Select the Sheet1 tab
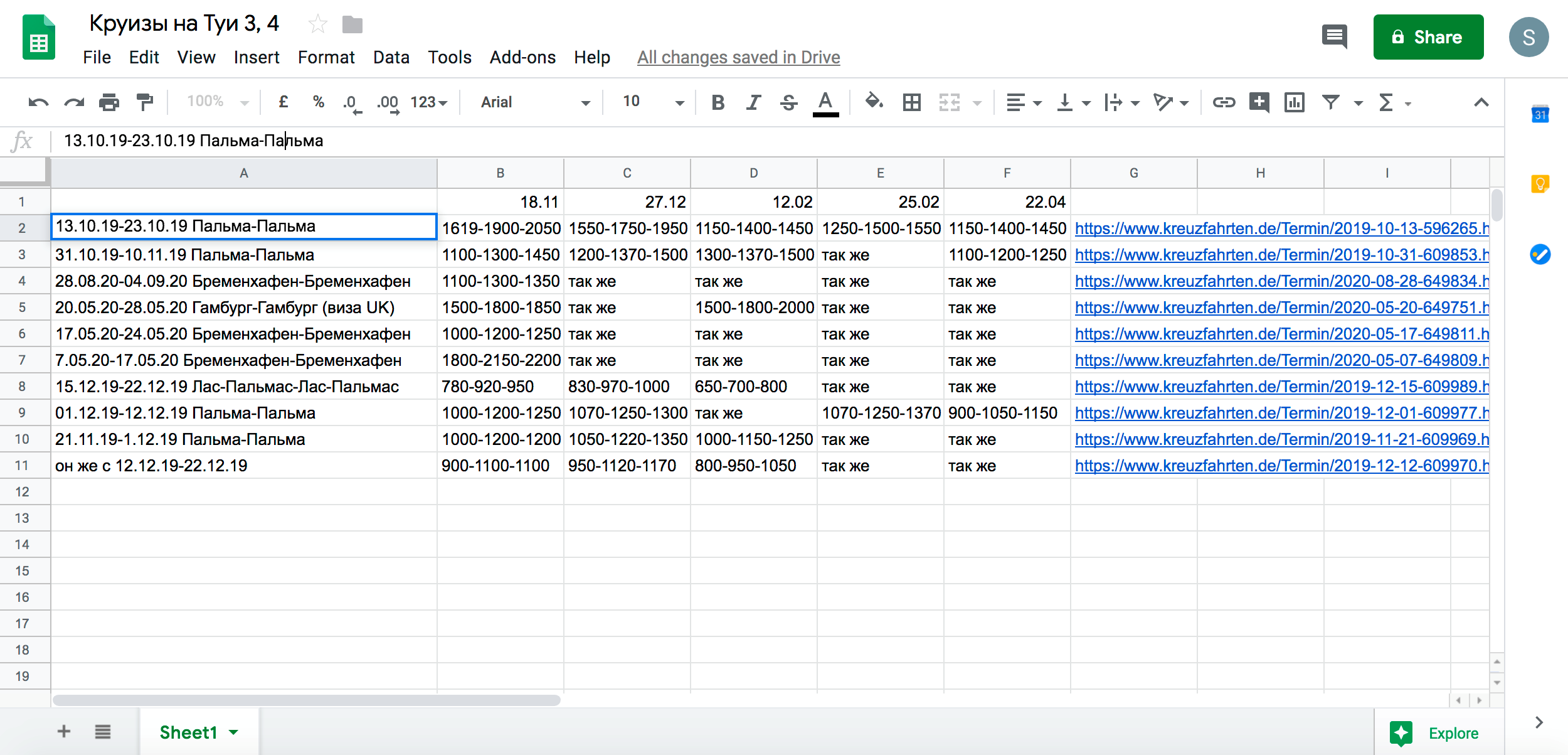The width and height of the screenshot is (1568, 755). click(199, 732)
